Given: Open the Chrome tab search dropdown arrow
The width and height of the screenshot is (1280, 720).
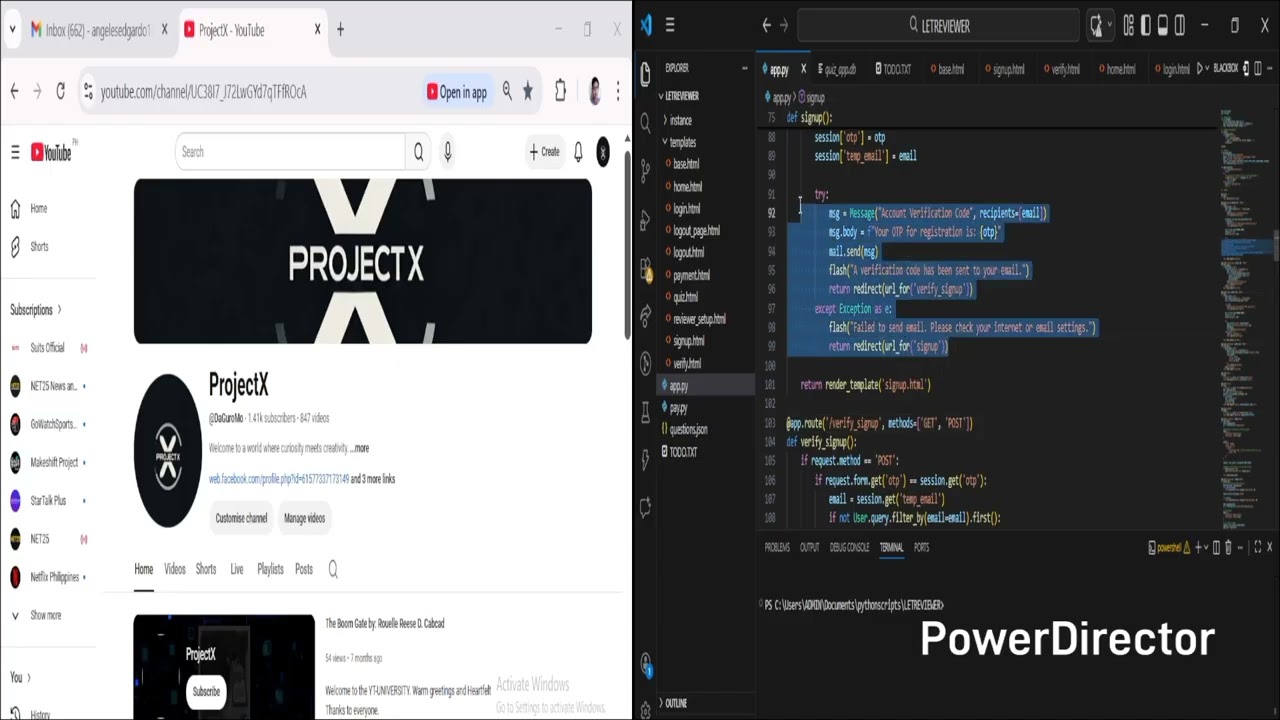Looking at the screenshot, I should pos(12,30).
